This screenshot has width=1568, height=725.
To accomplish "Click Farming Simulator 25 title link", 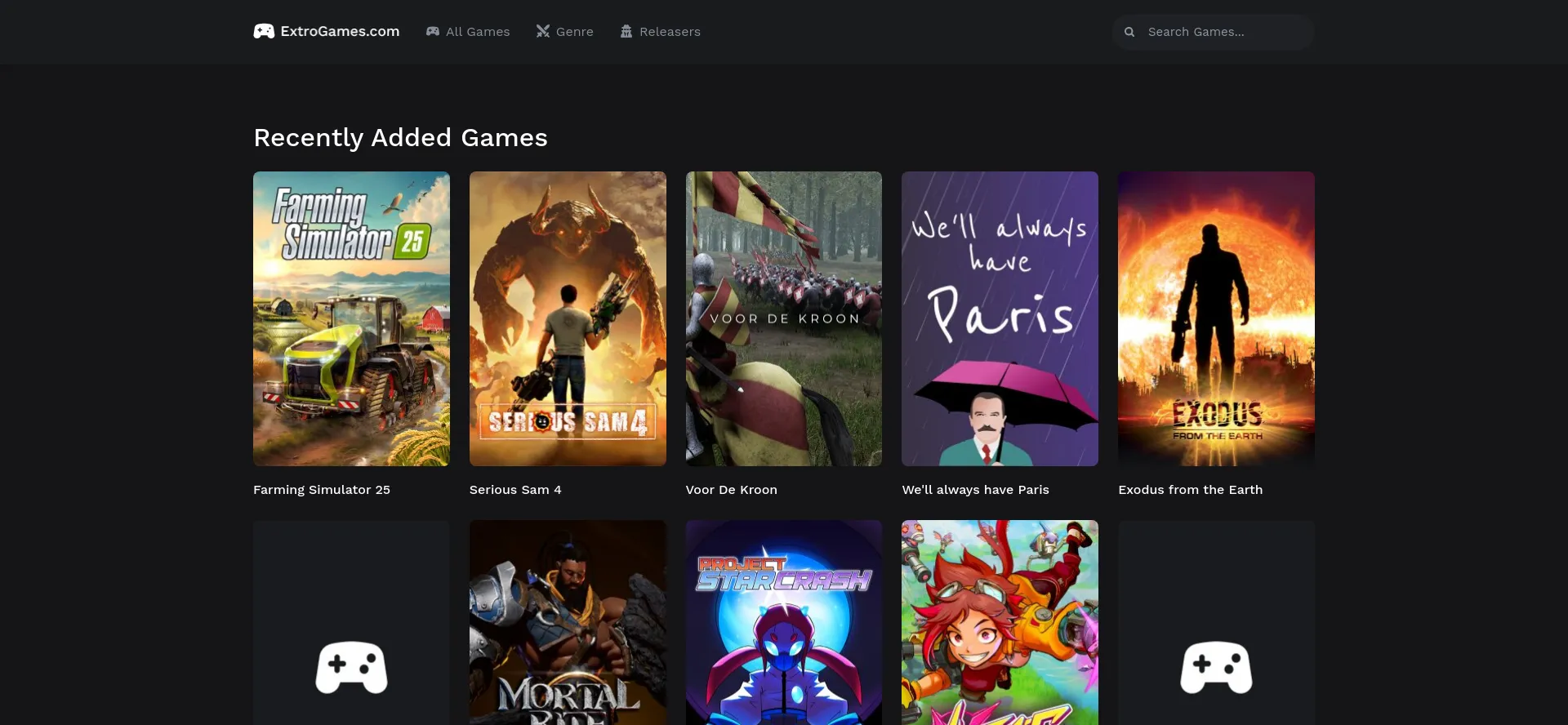I will [x=322, y=490].
